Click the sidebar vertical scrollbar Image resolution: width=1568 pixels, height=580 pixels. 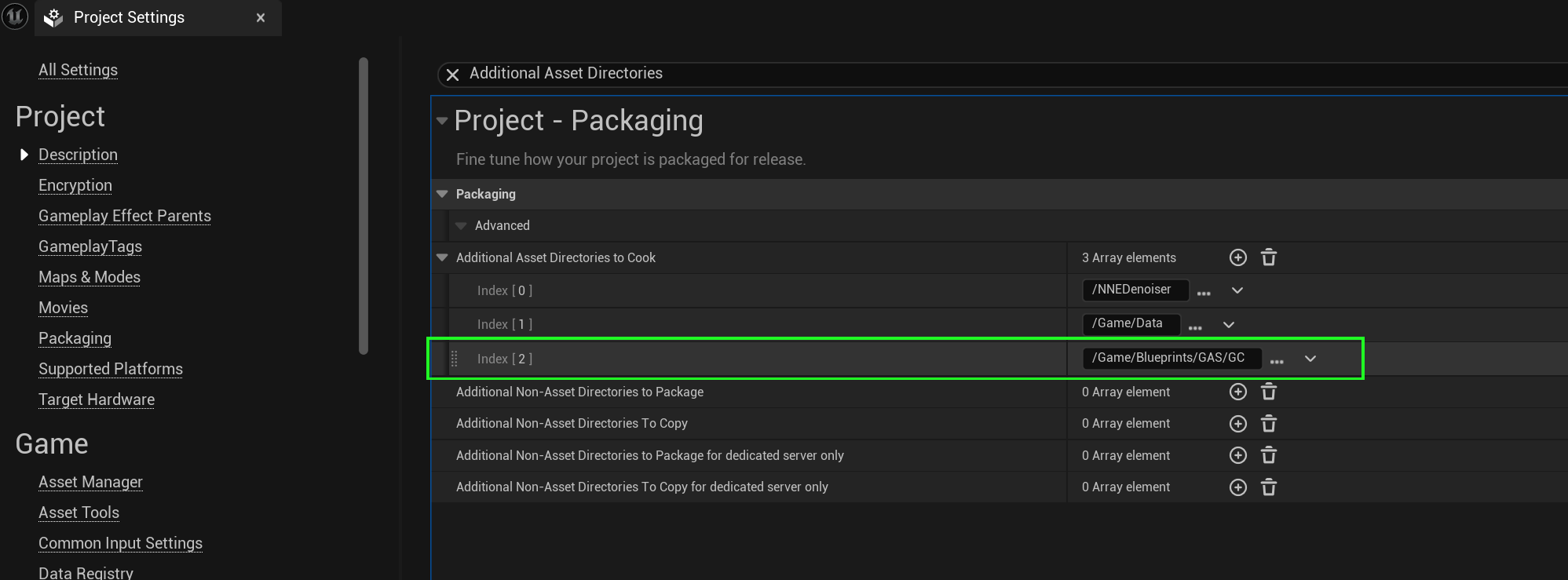coord(363,206)
